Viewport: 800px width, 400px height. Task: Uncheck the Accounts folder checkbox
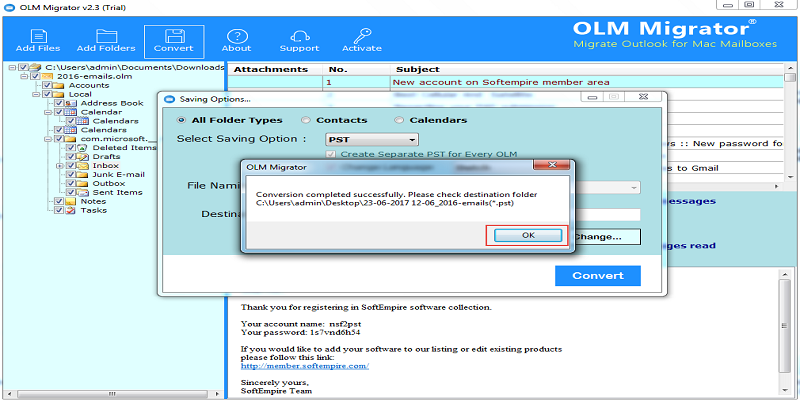47,85
